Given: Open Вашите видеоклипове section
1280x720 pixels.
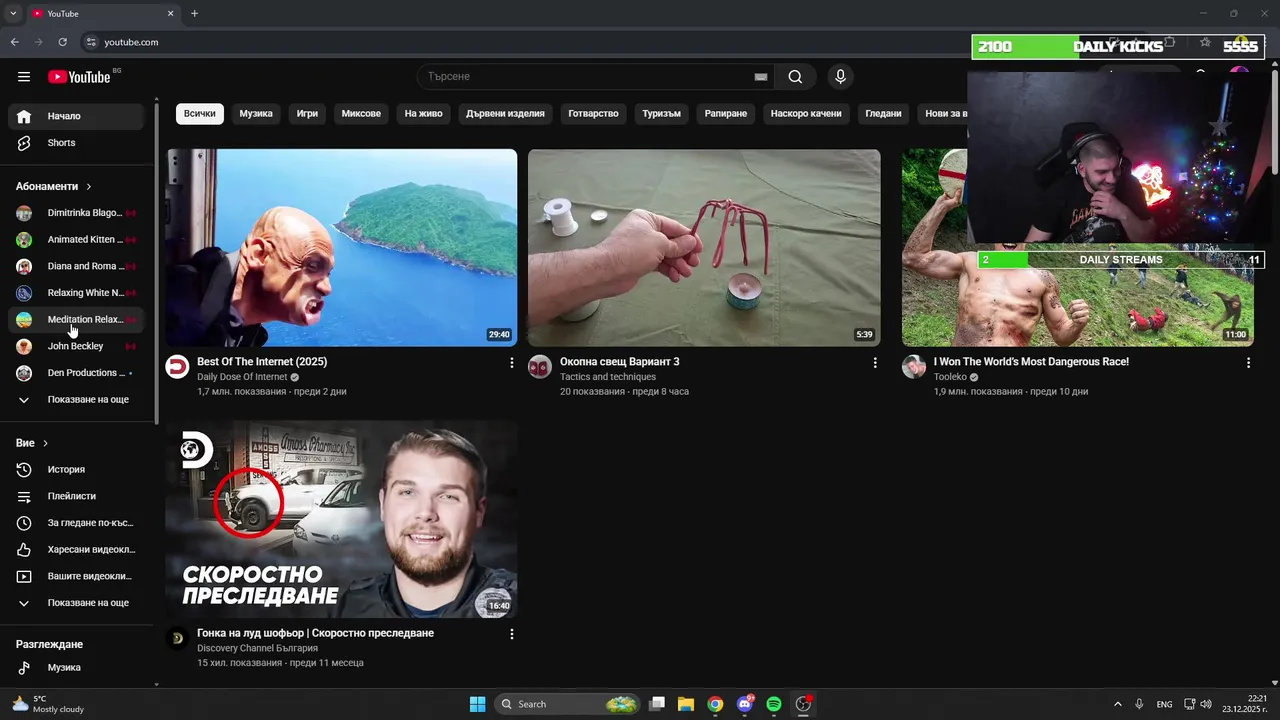Looking at the screenshot, I should pos(76,576).
